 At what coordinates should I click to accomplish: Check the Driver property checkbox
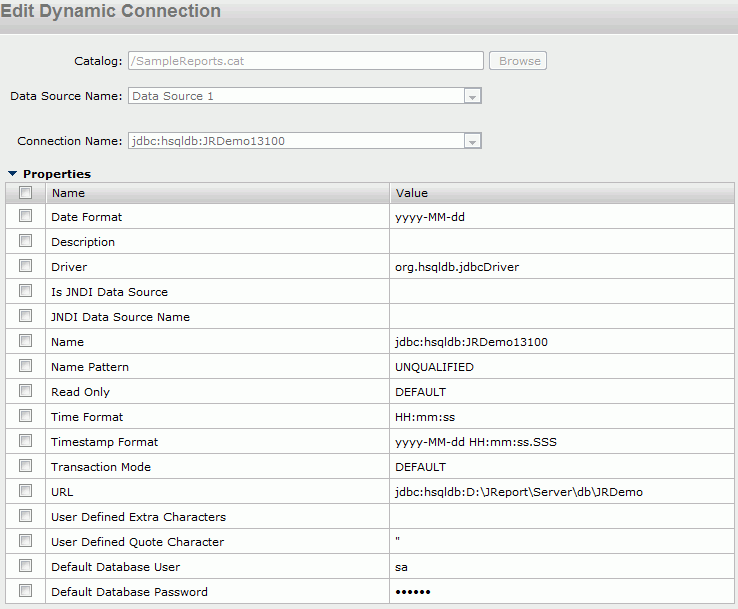[25, 266]
